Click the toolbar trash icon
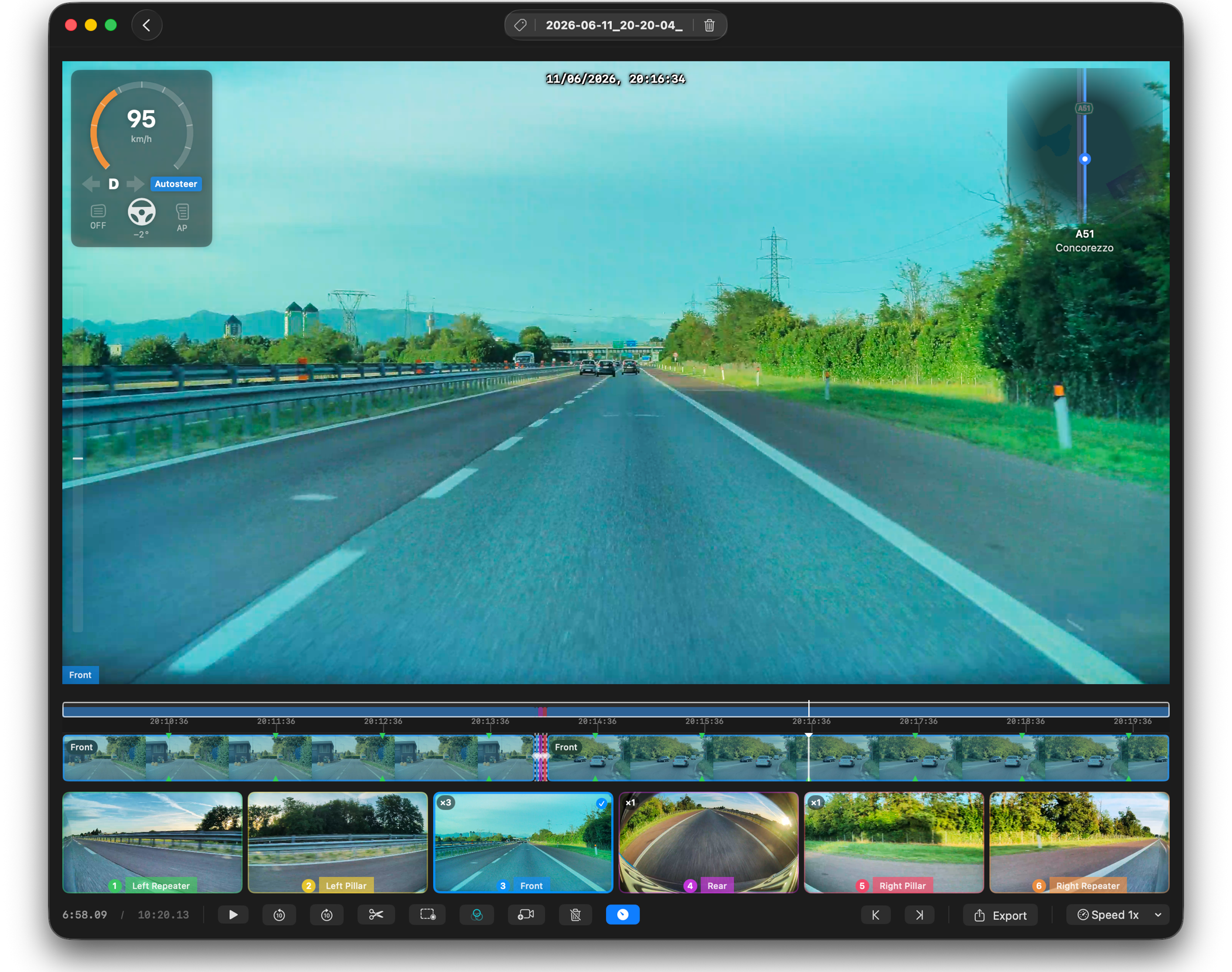 point(576,915)
